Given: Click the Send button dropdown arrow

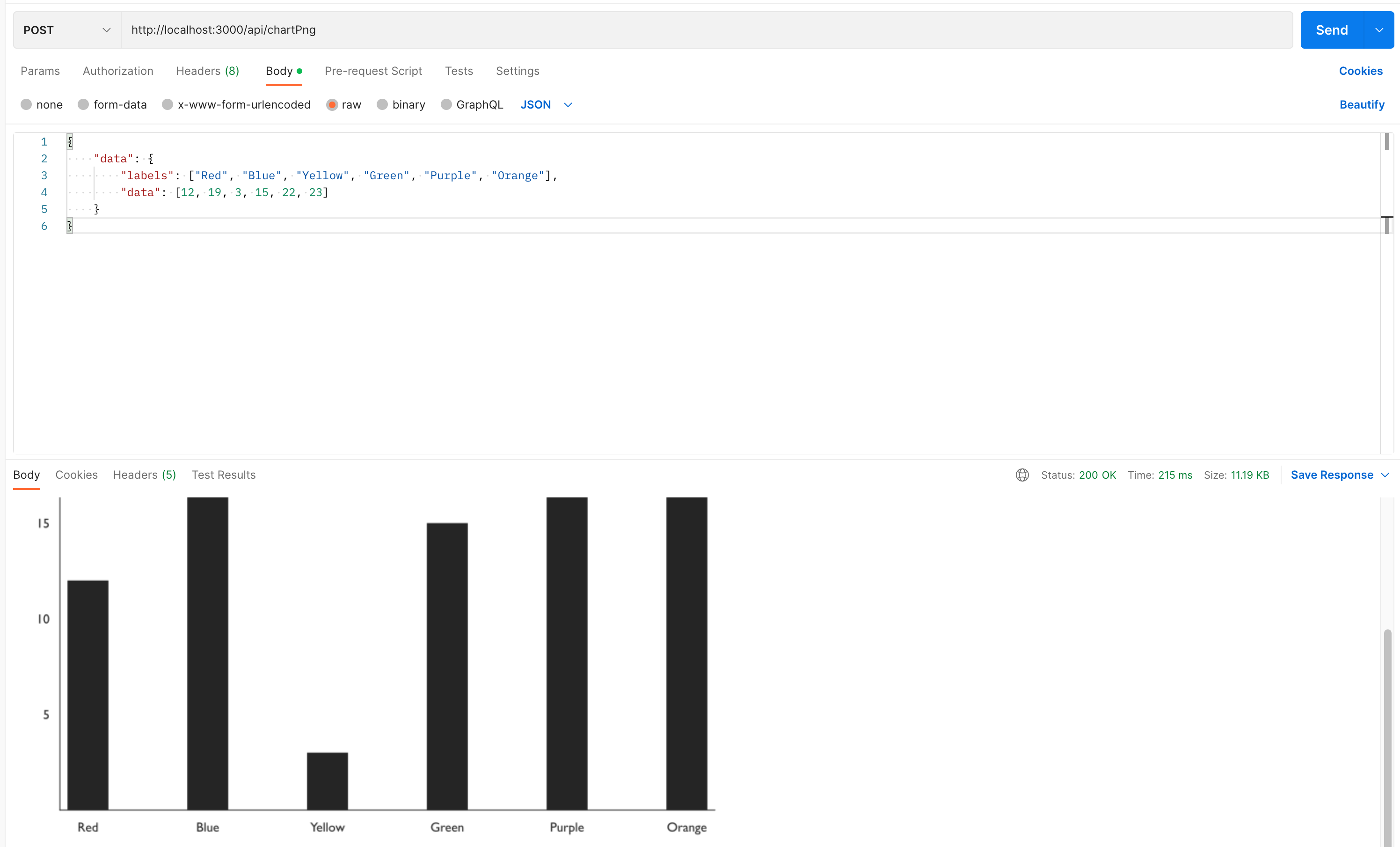Looking at the screenshot, I should (1379, 30).
